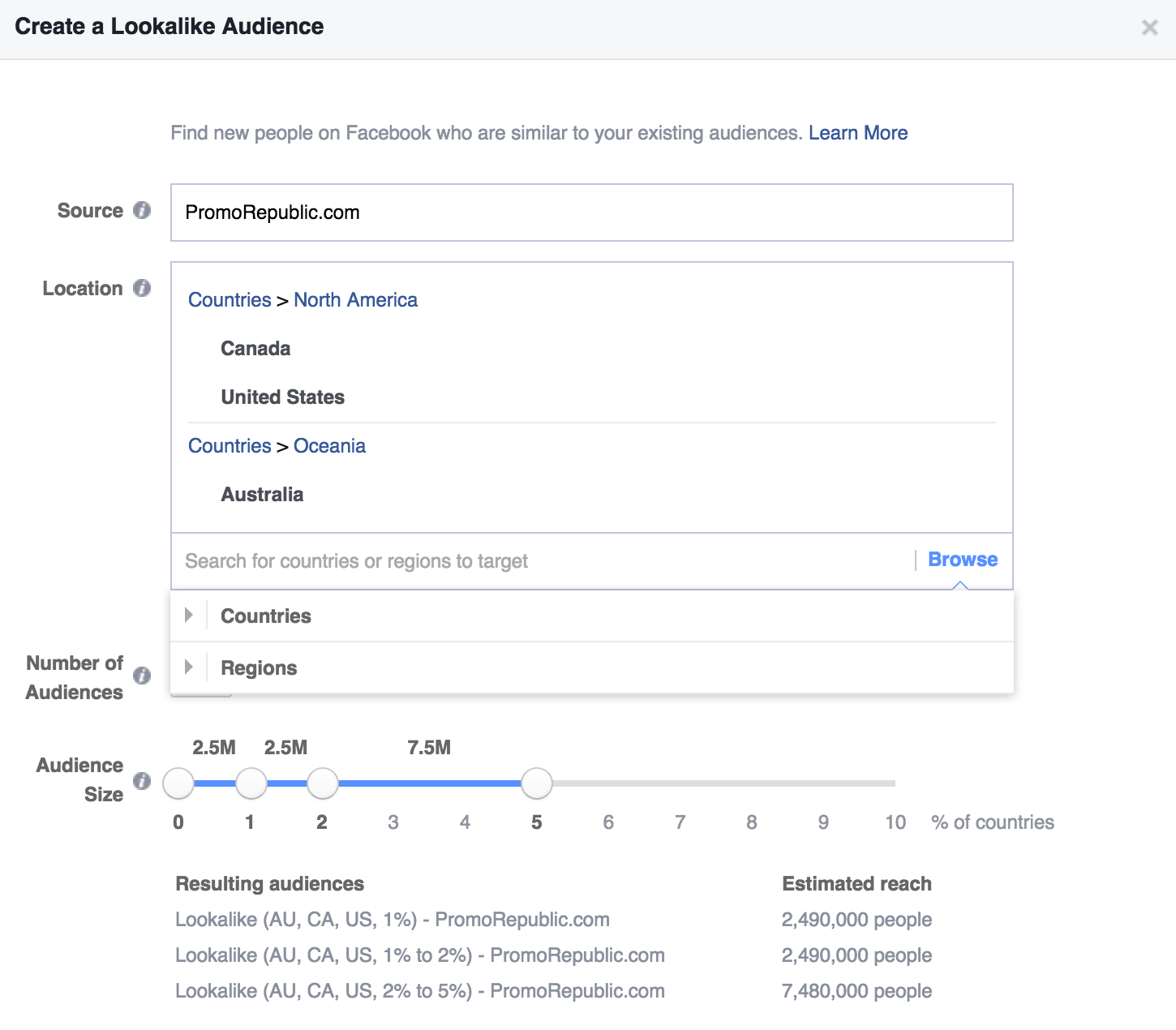Close the Lookalike Audience dialog
Screen dimensions: 1176x1030
[1149, 28]
